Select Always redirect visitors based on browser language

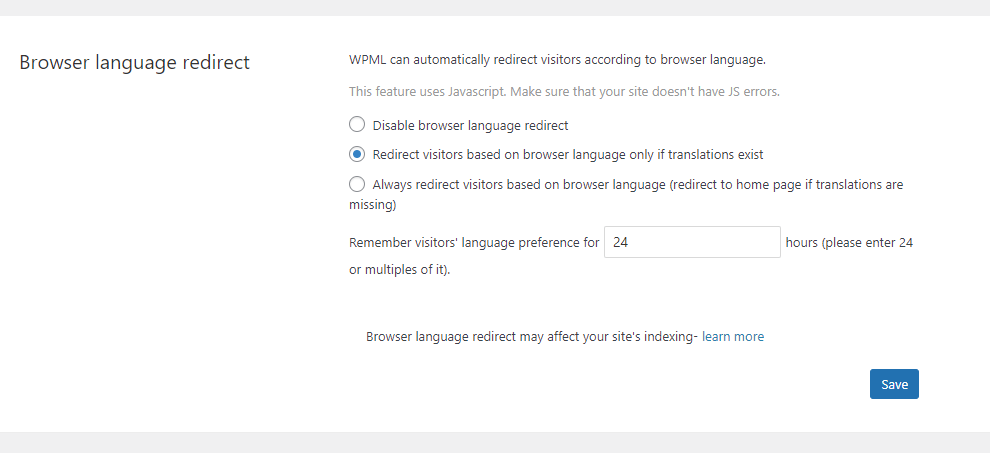point(357,184)
